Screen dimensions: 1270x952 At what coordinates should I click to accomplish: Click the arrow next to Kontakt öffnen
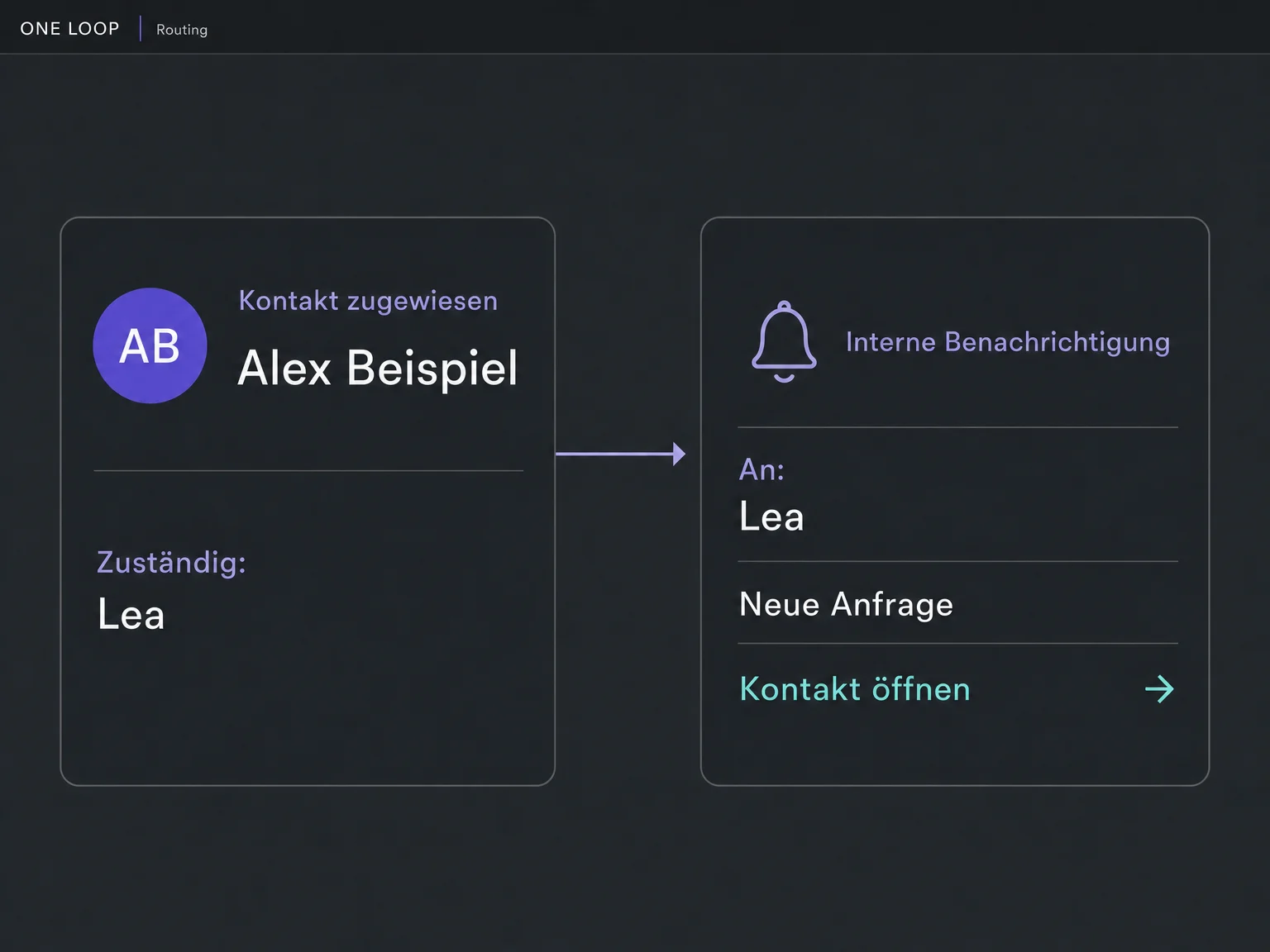pyautogui.click(x=1159, y=689)
